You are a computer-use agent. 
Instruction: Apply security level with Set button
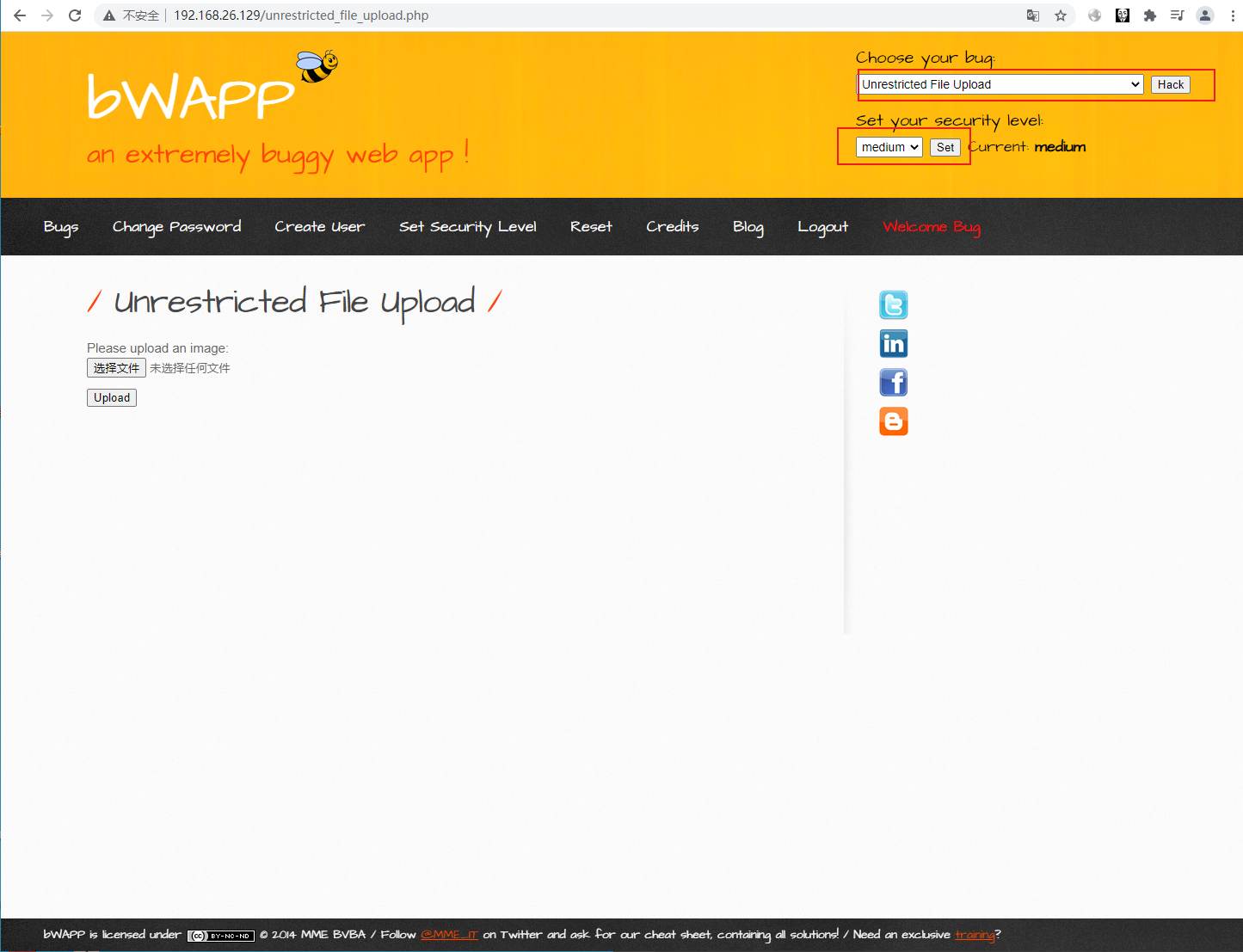[x=945, y=147]
